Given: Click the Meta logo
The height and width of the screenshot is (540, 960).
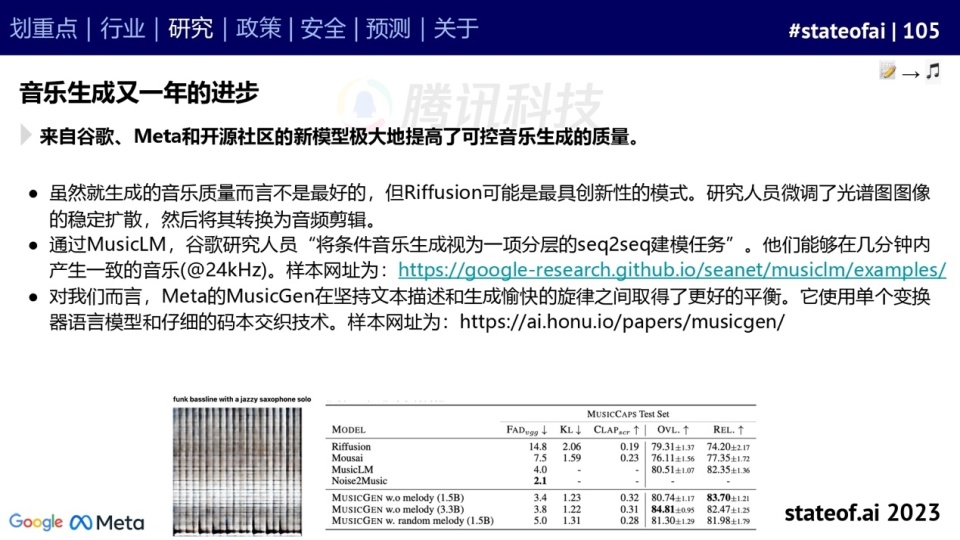Looking at the screenshot, I should [107, 522].
